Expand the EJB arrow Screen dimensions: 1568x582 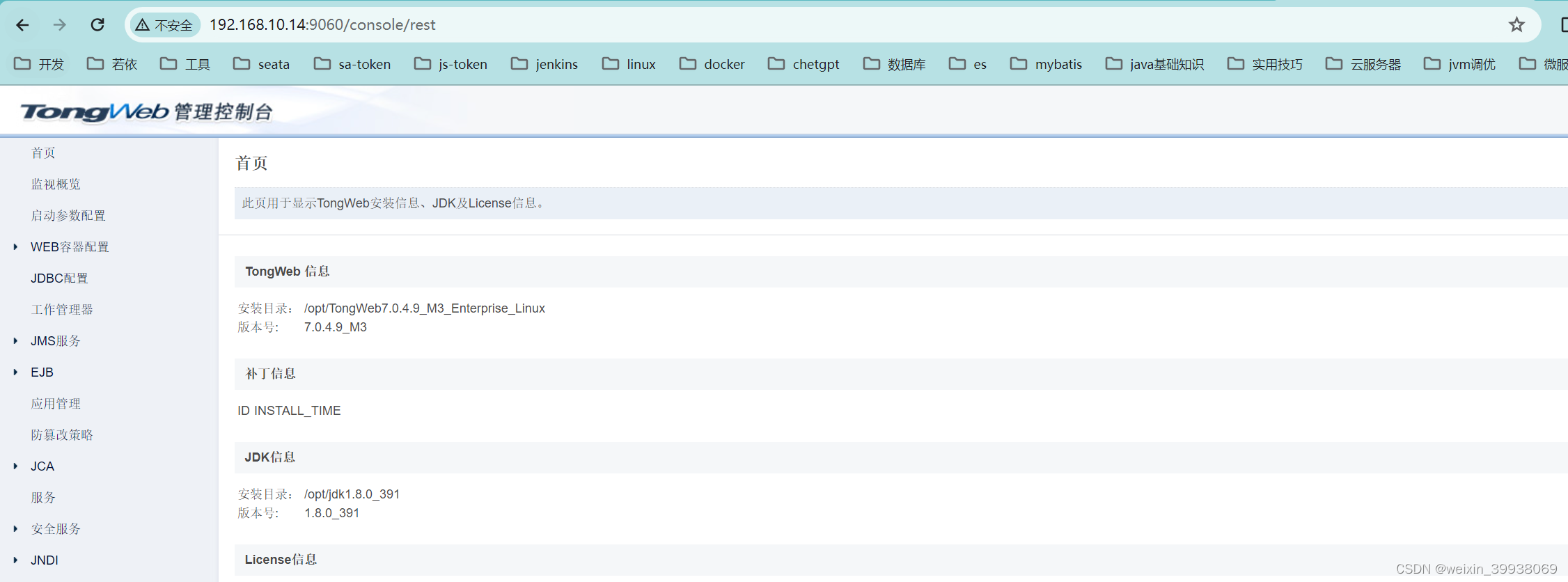click(x=15, y=372)
